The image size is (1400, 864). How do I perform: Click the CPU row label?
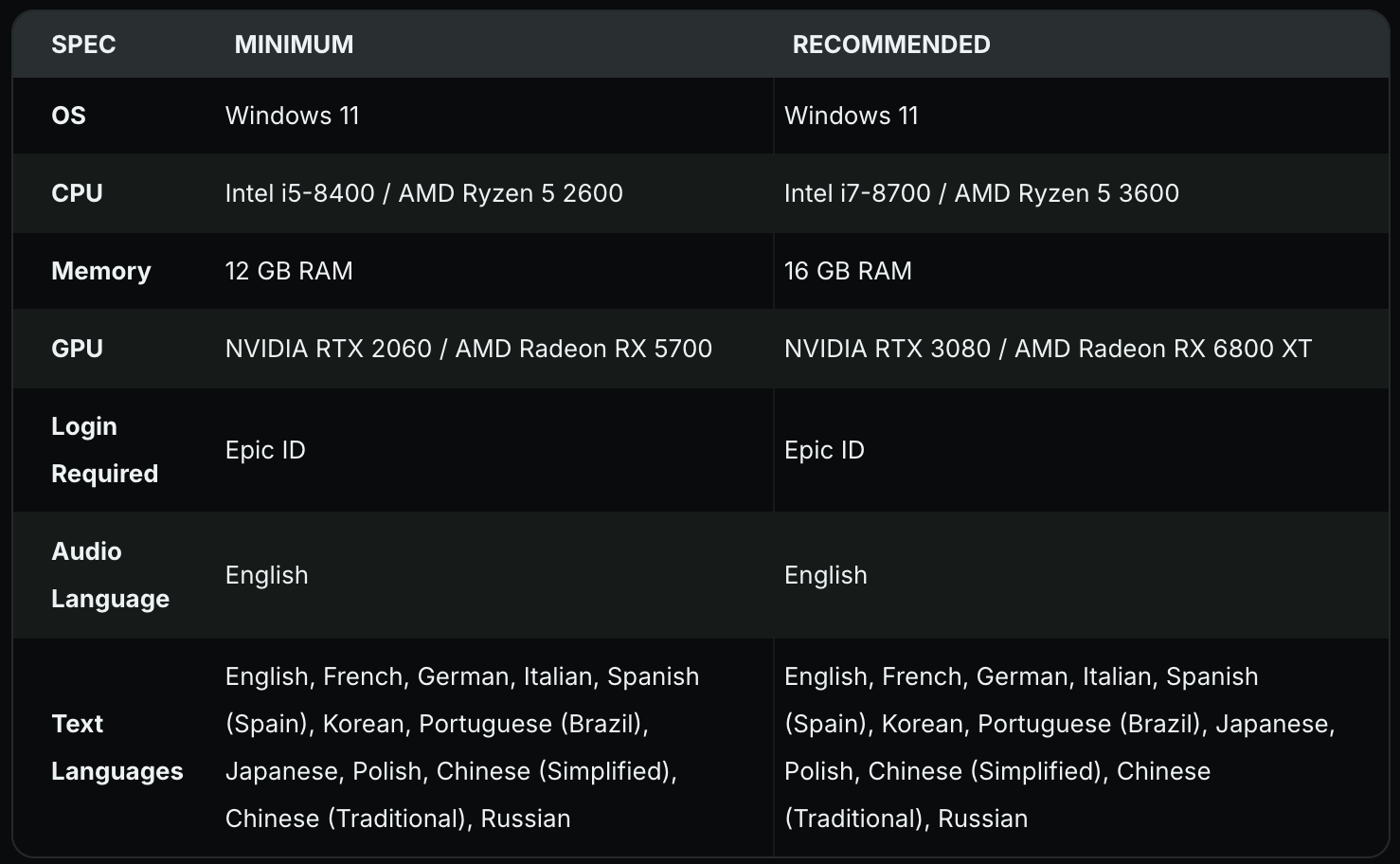click(77, 193)
